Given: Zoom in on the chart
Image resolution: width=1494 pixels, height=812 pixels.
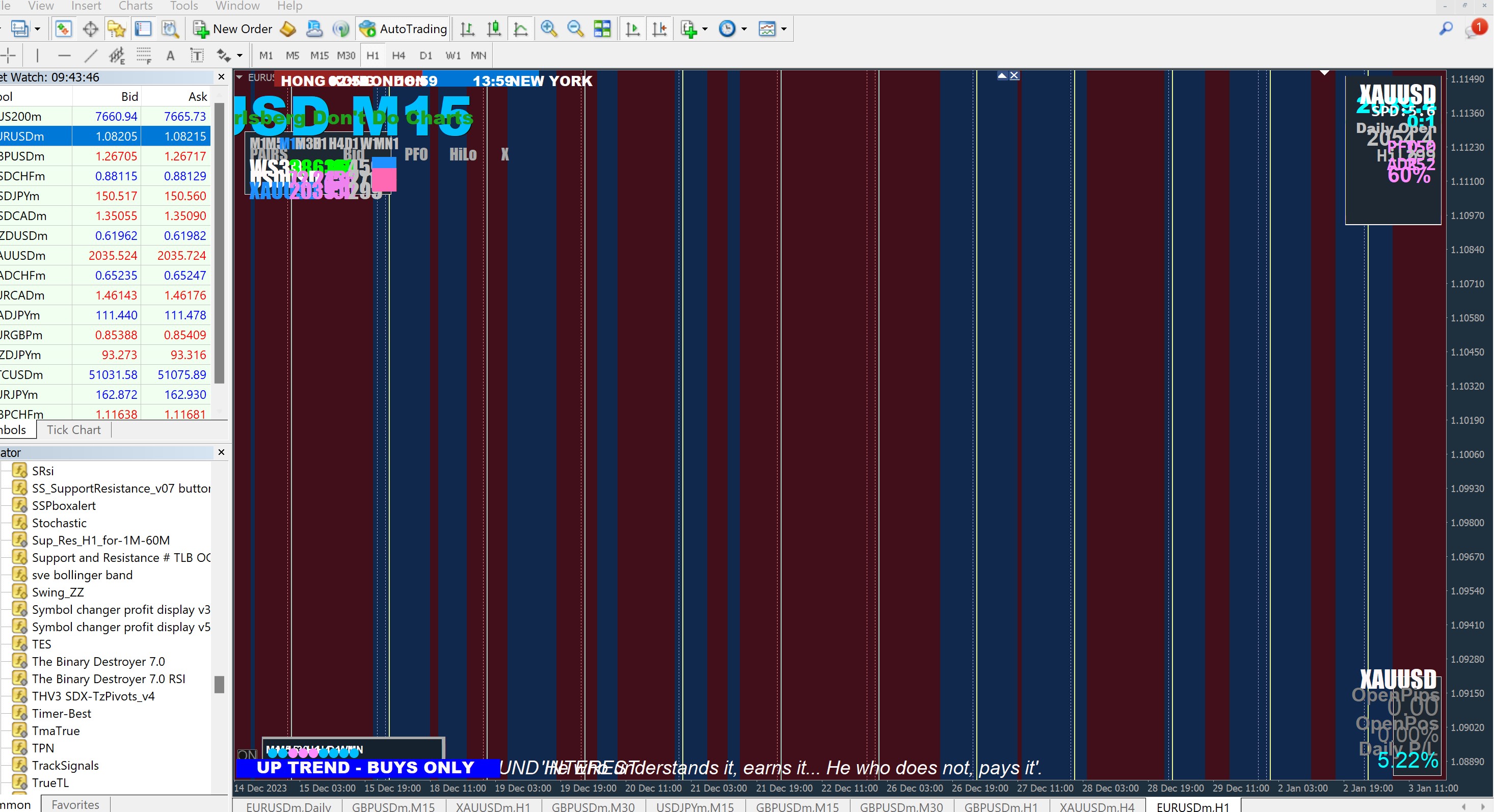Looking at the screenshot, I should point(548,29).
